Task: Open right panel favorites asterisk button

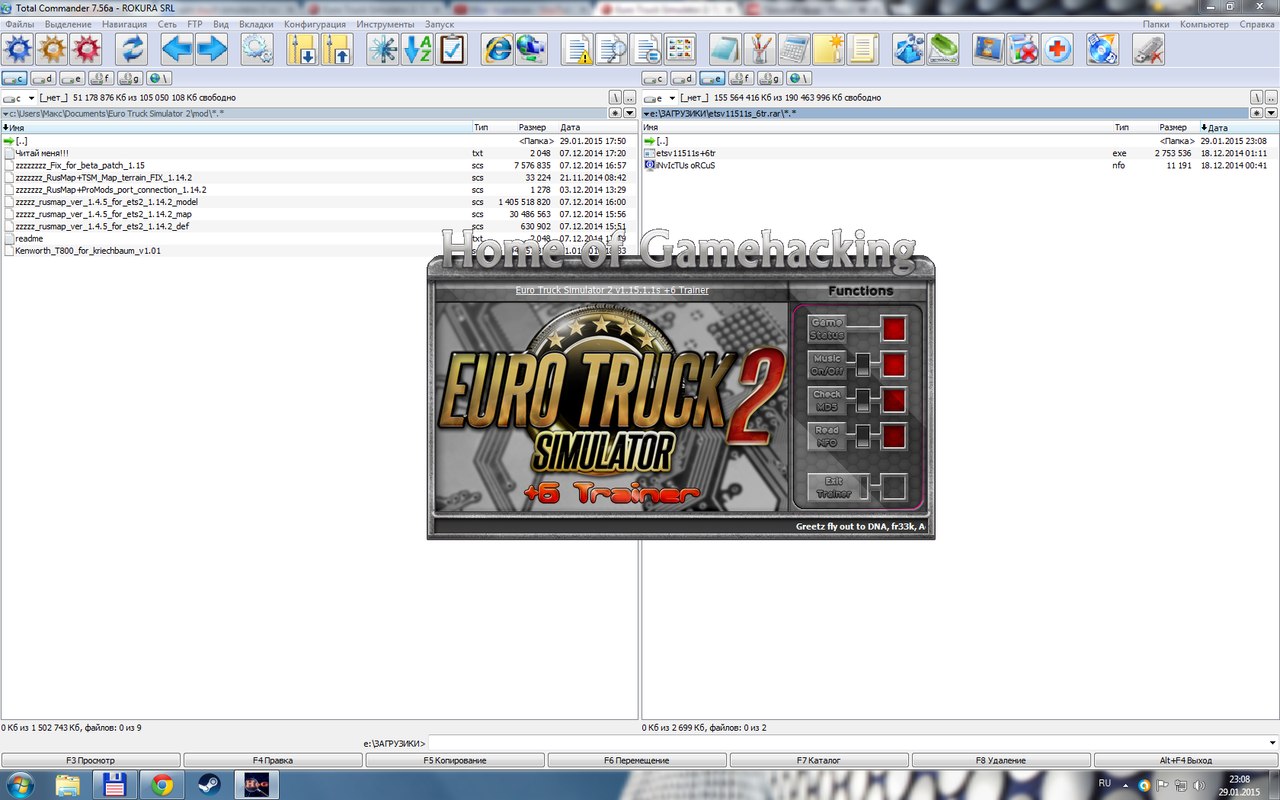Action: 1256,113
